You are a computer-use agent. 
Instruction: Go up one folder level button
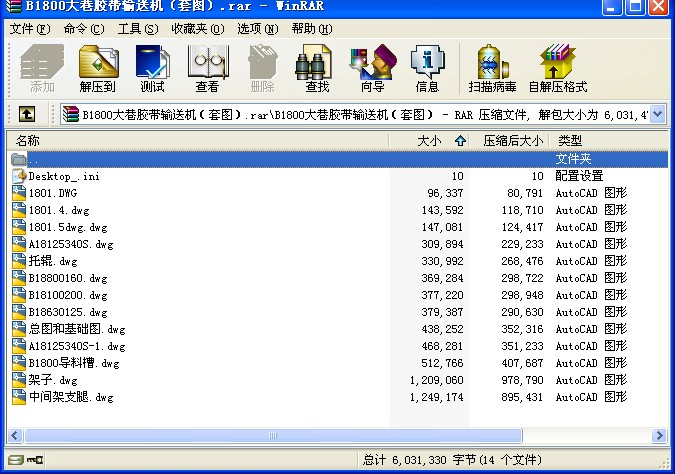point(27,114)
